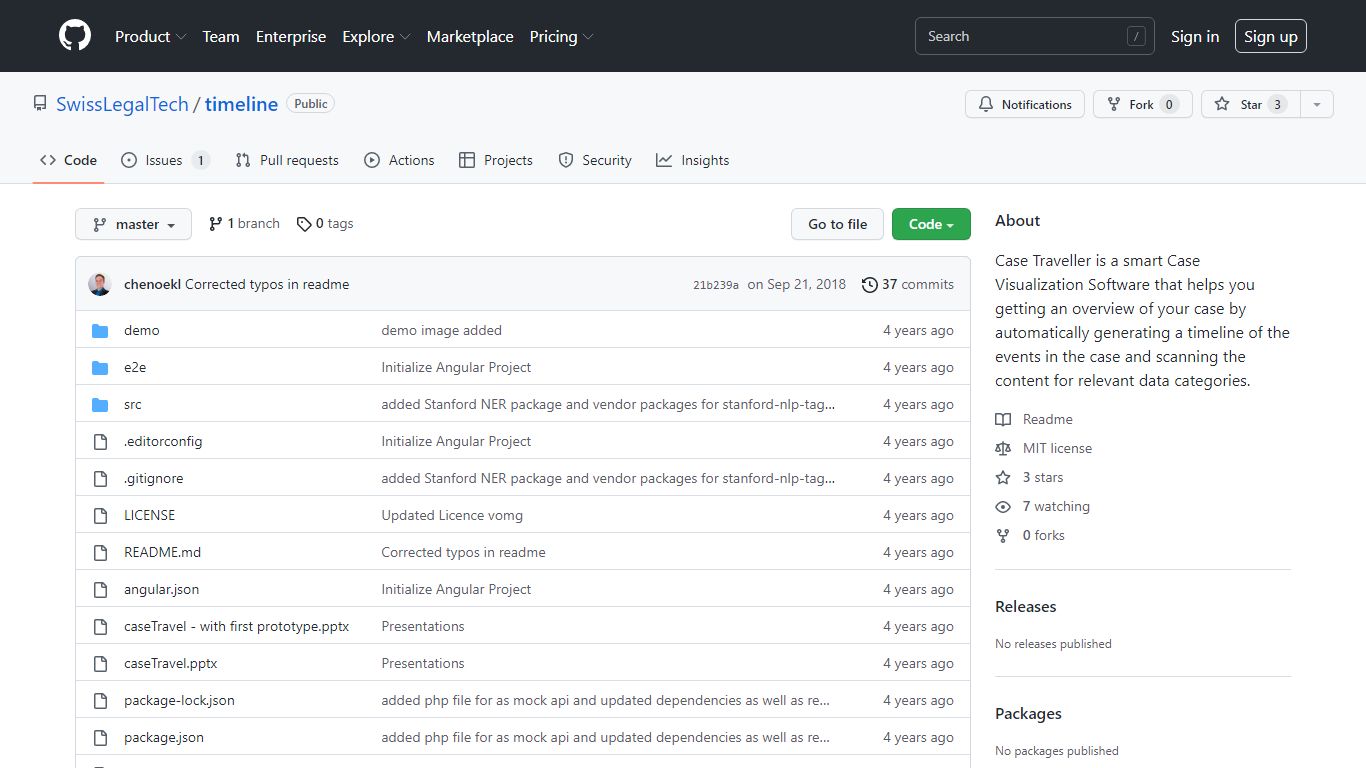The image size is (1366, 768).
Task: Click the src folder icon
Action: tap(100, 404)
